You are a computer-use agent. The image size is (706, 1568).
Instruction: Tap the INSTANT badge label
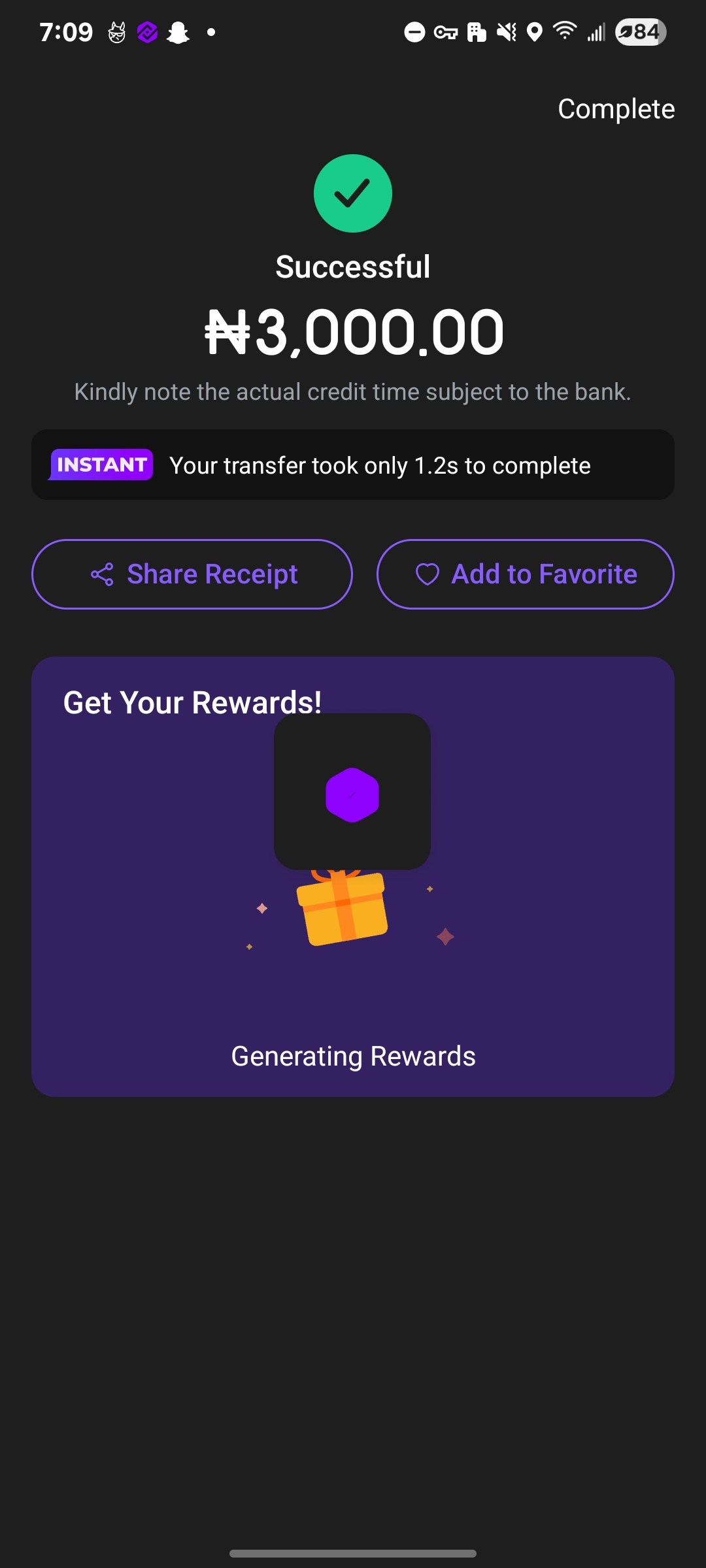[x=101, y=465]
